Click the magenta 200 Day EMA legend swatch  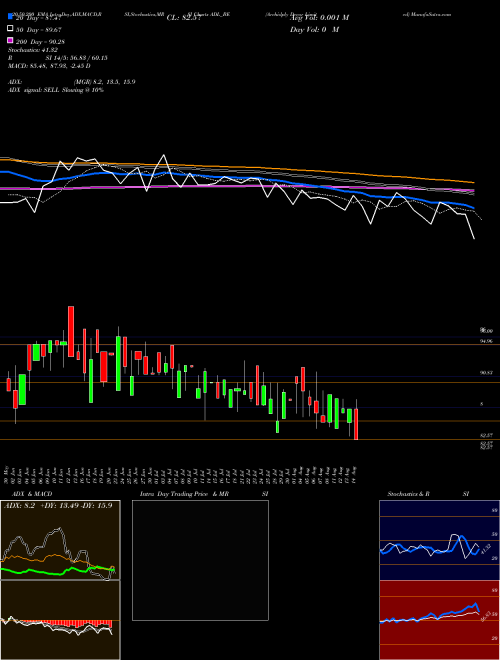click(11, 41)
